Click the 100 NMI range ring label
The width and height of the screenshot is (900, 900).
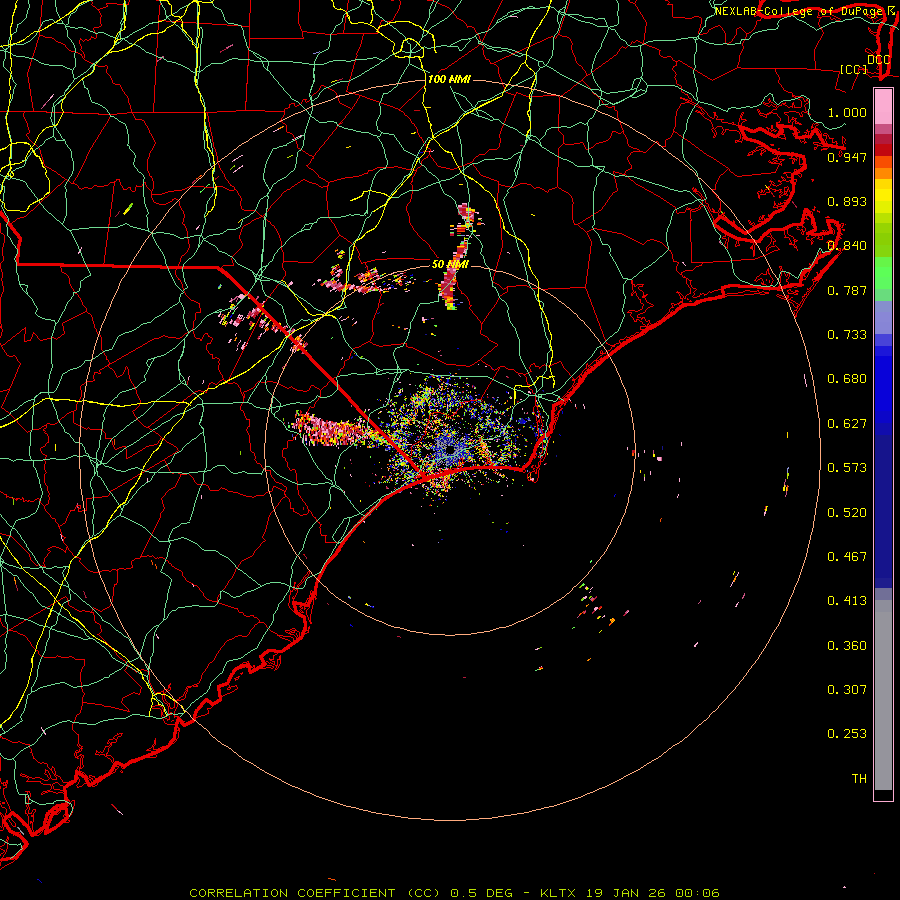click(449, 79)
